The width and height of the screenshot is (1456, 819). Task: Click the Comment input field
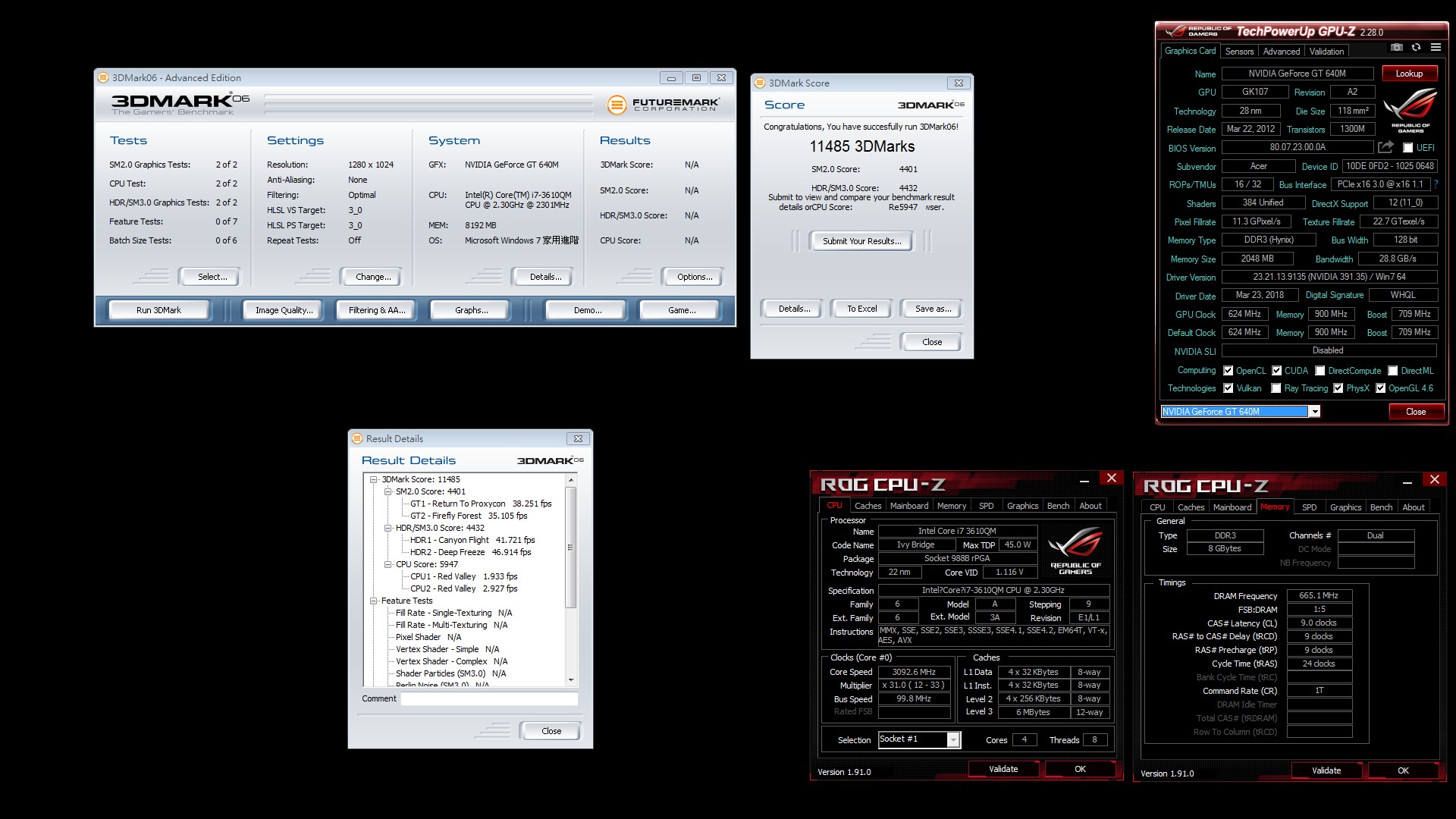pos(489,698)
